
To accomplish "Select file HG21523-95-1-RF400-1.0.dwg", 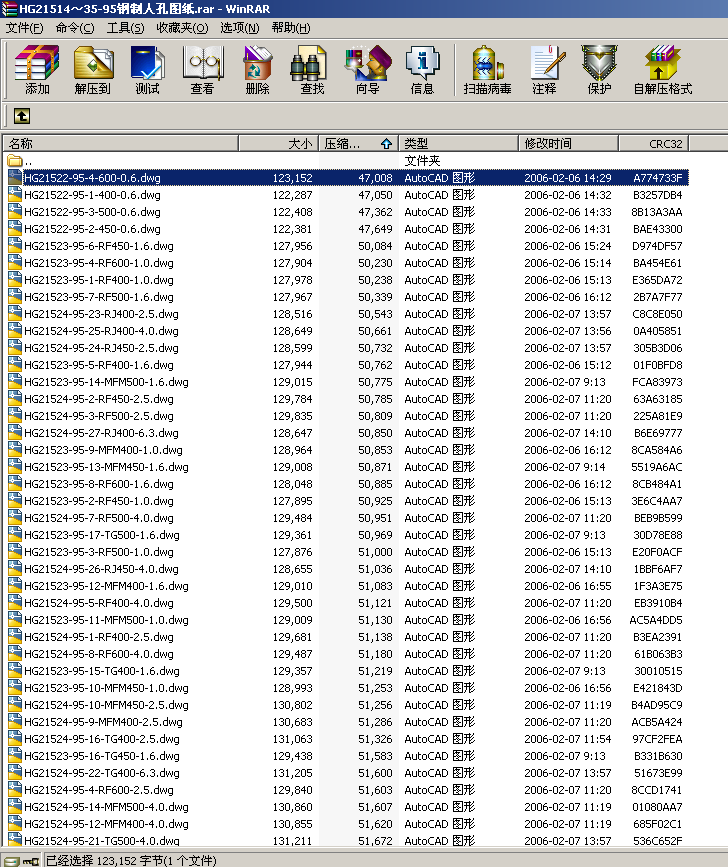I will tap(98, 280).
